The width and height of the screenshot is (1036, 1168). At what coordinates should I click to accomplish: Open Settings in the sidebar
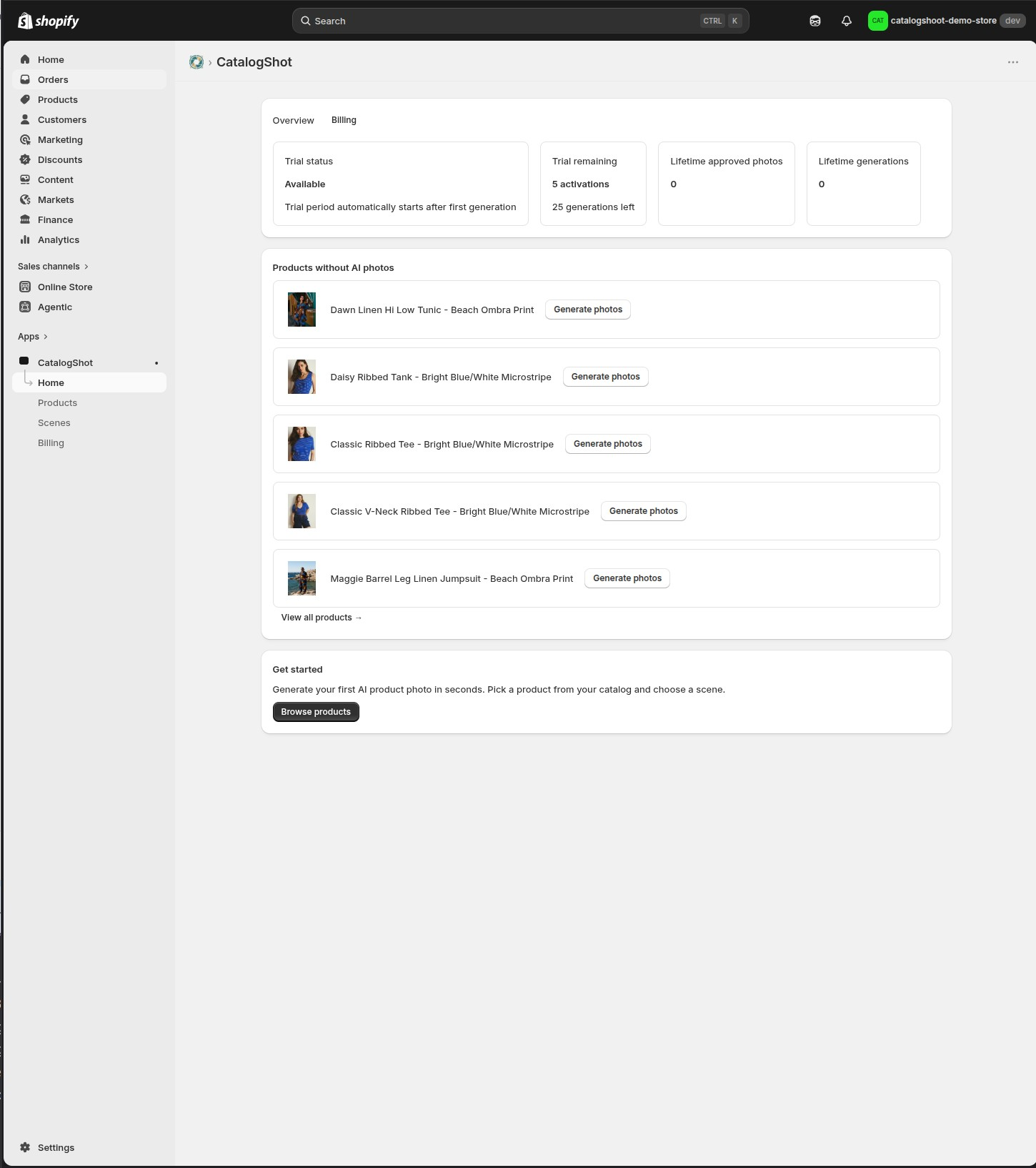click(x=89, y=1147)
